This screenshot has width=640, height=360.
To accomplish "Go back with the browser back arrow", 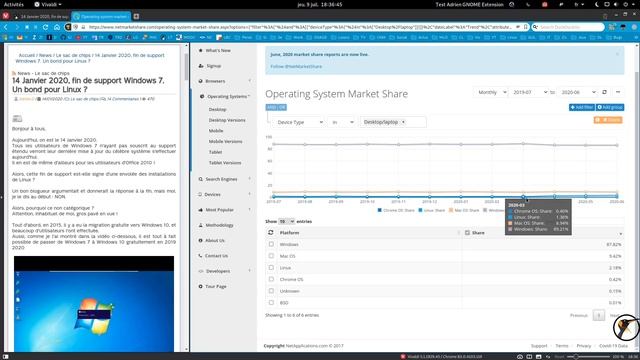I will [x=6, y=27].
